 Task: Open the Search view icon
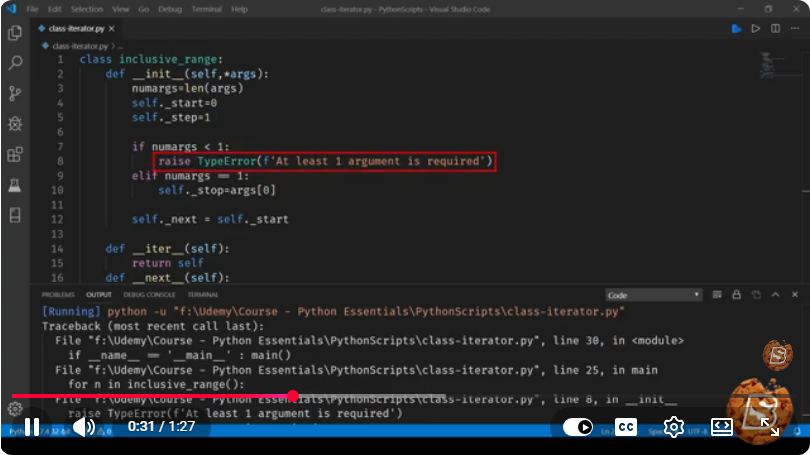[15, 63]
